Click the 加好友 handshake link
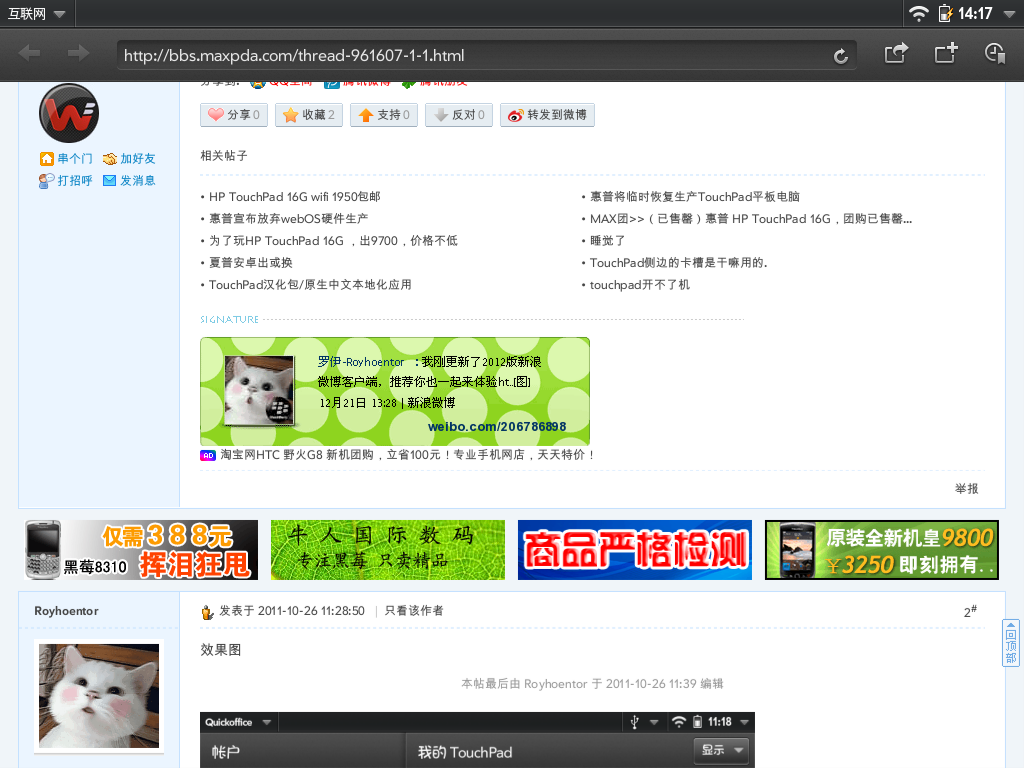The image size is (1024, 768). coord(129,159)
